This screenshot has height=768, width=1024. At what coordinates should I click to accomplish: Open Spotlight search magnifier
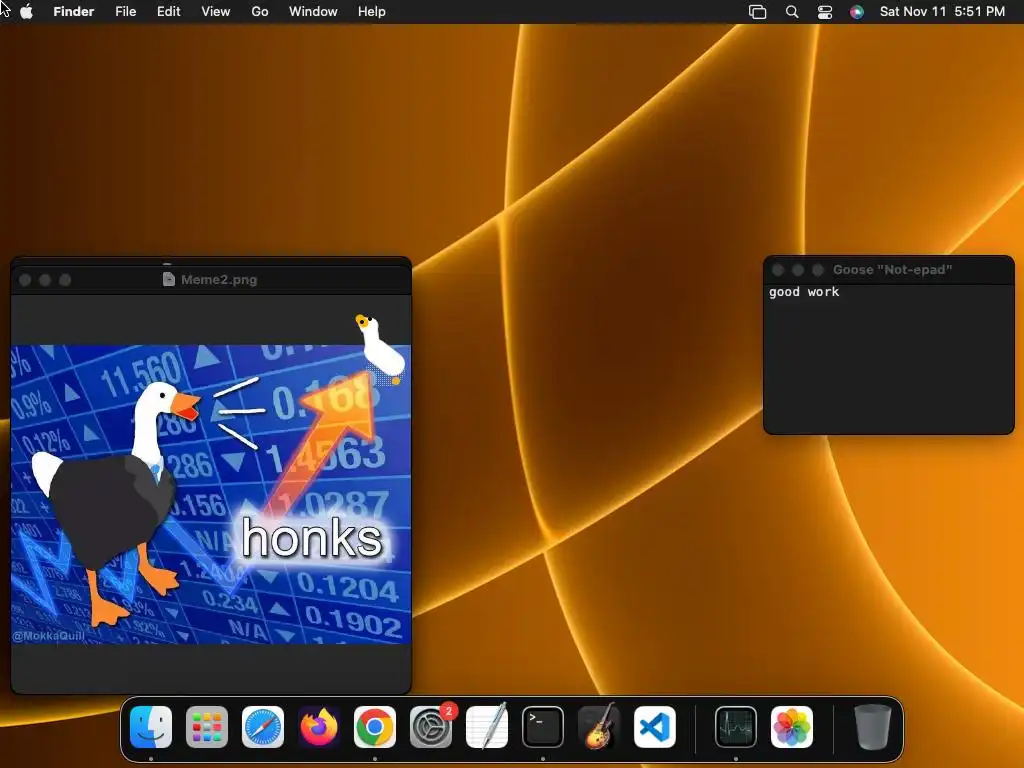coord(792,12)
